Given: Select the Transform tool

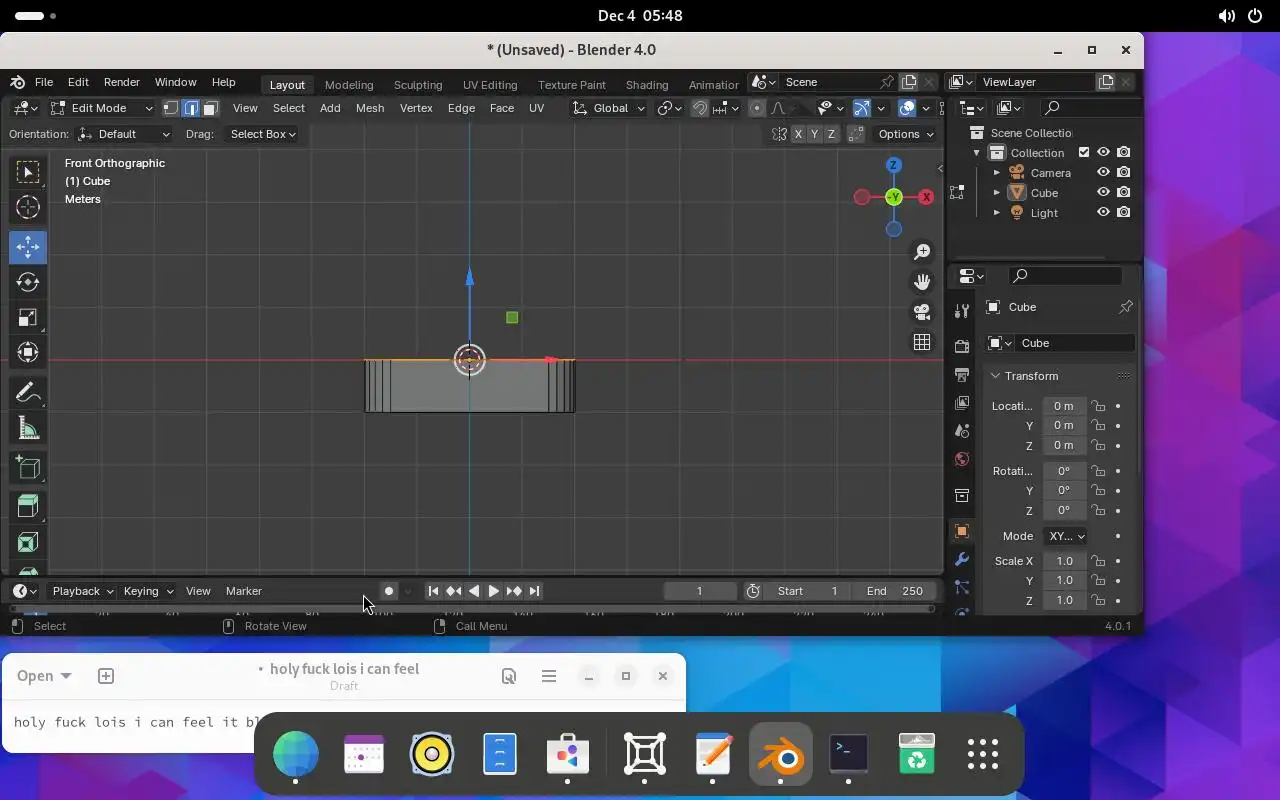Looking at the screenshot, I should point(28,353).
